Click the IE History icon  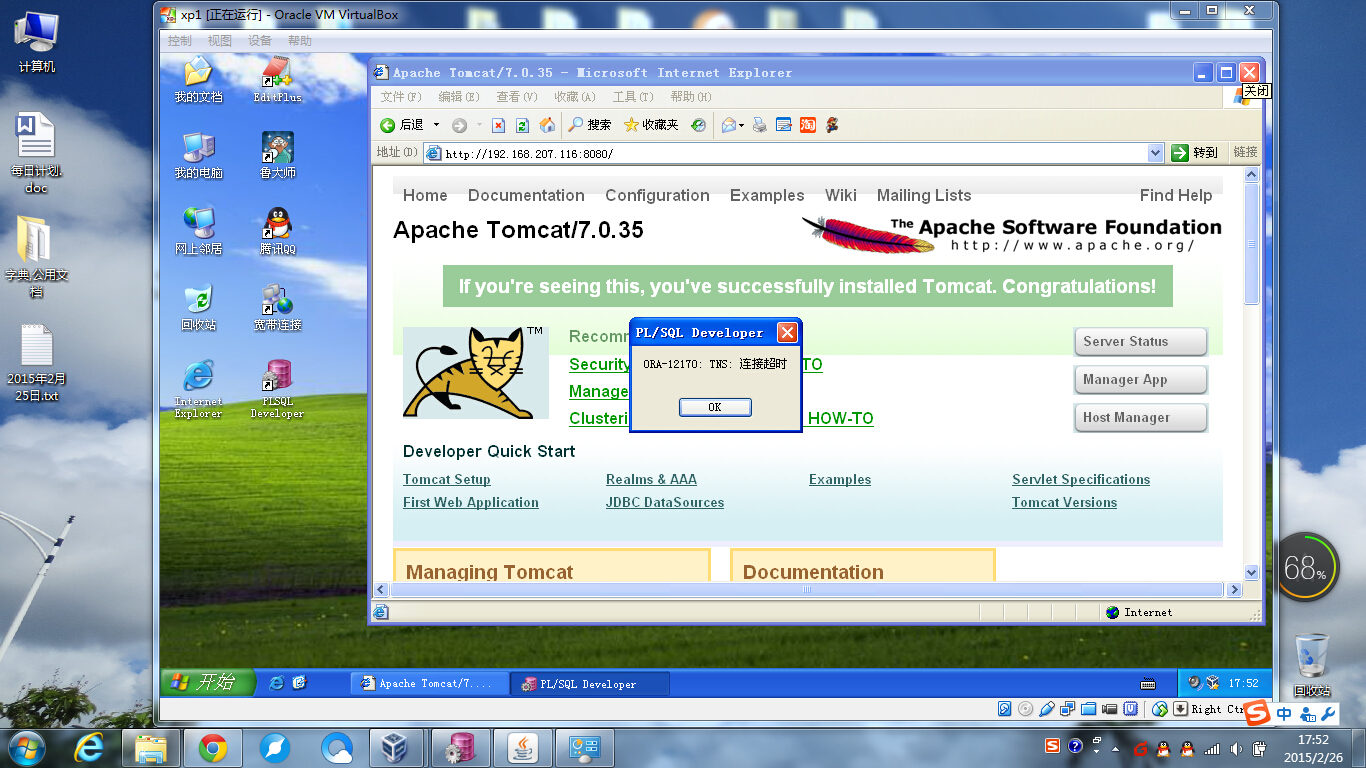(698, 125)
